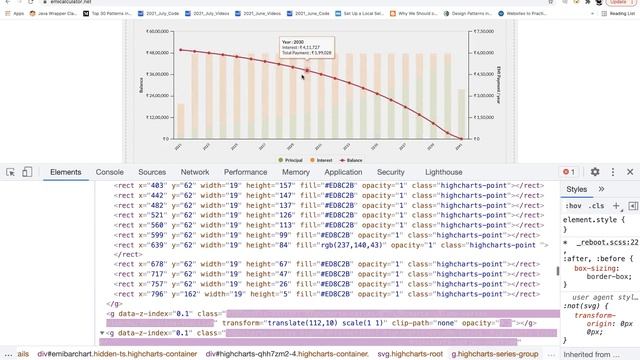Screen dimensions: 640x360
Task: Click highlighted 2030 balance point on chart
Action: [x=307, y=71]
